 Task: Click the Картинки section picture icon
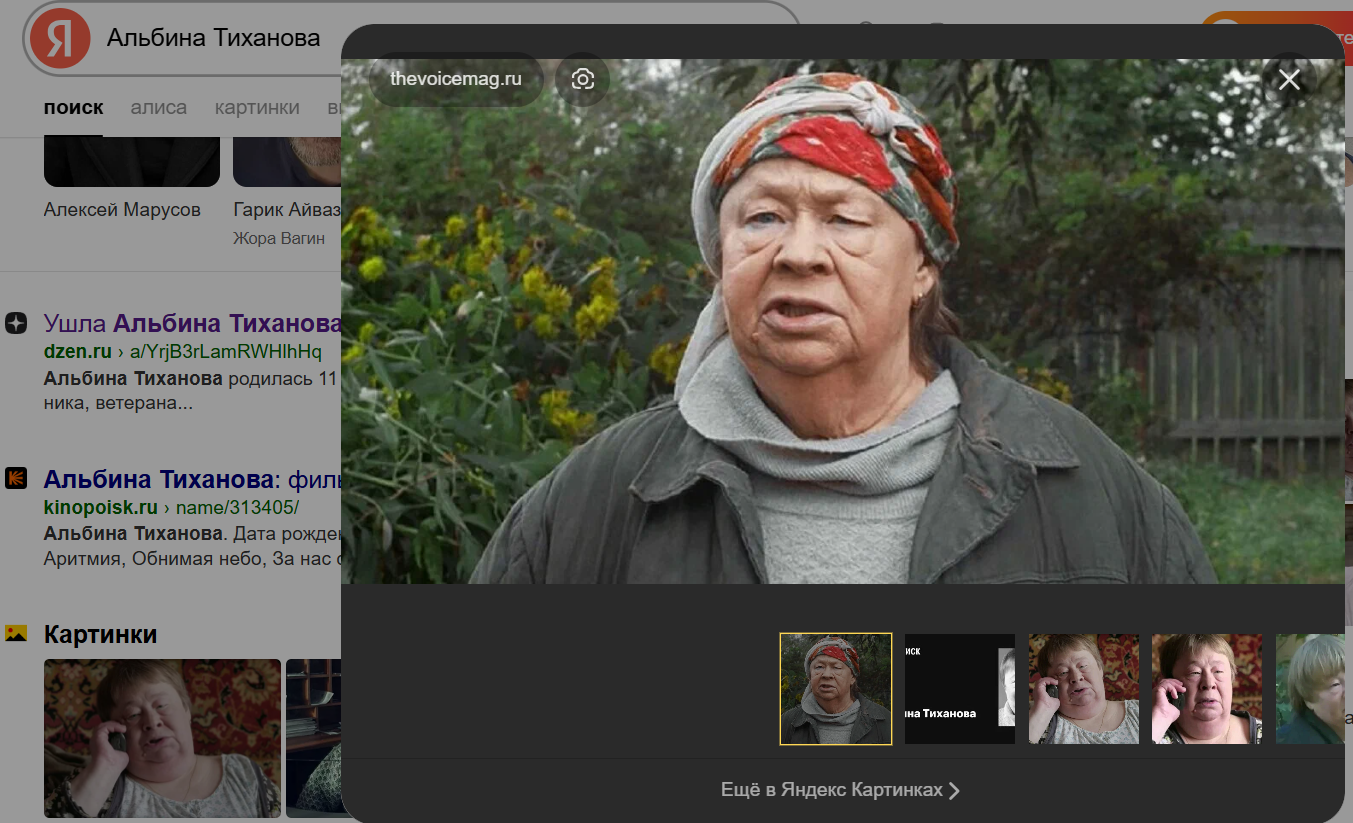click(x=16, y=634)
